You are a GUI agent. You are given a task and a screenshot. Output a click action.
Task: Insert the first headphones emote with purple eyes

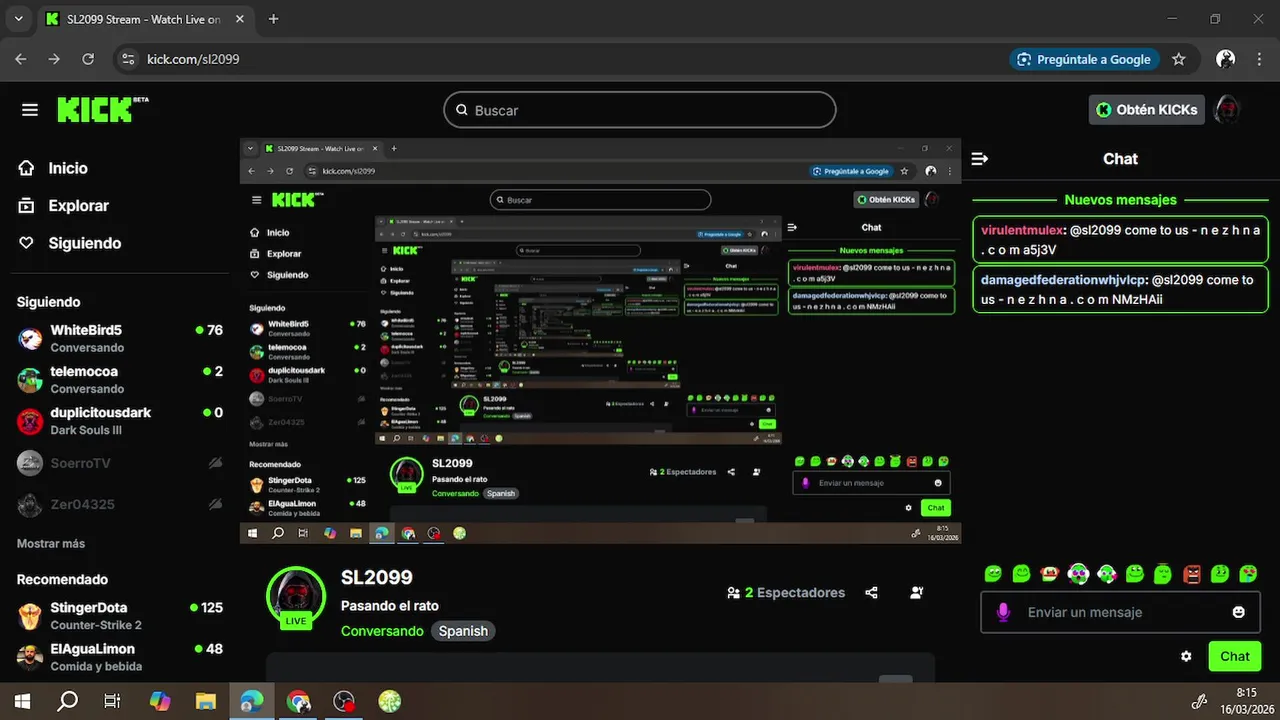point(1078,574)
